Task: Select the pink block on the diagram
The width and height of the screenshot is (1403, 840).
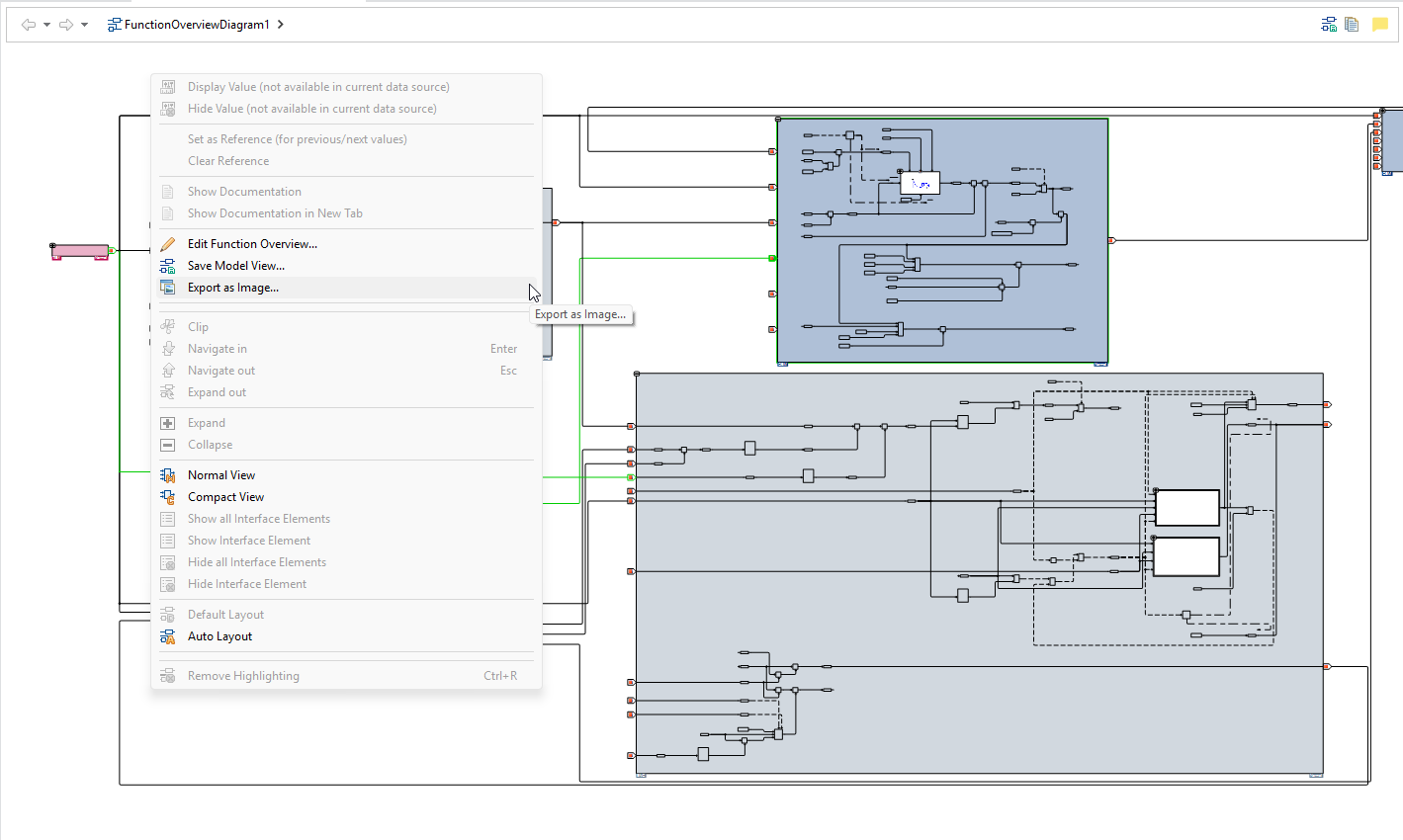Action: (x=79, y=251)
